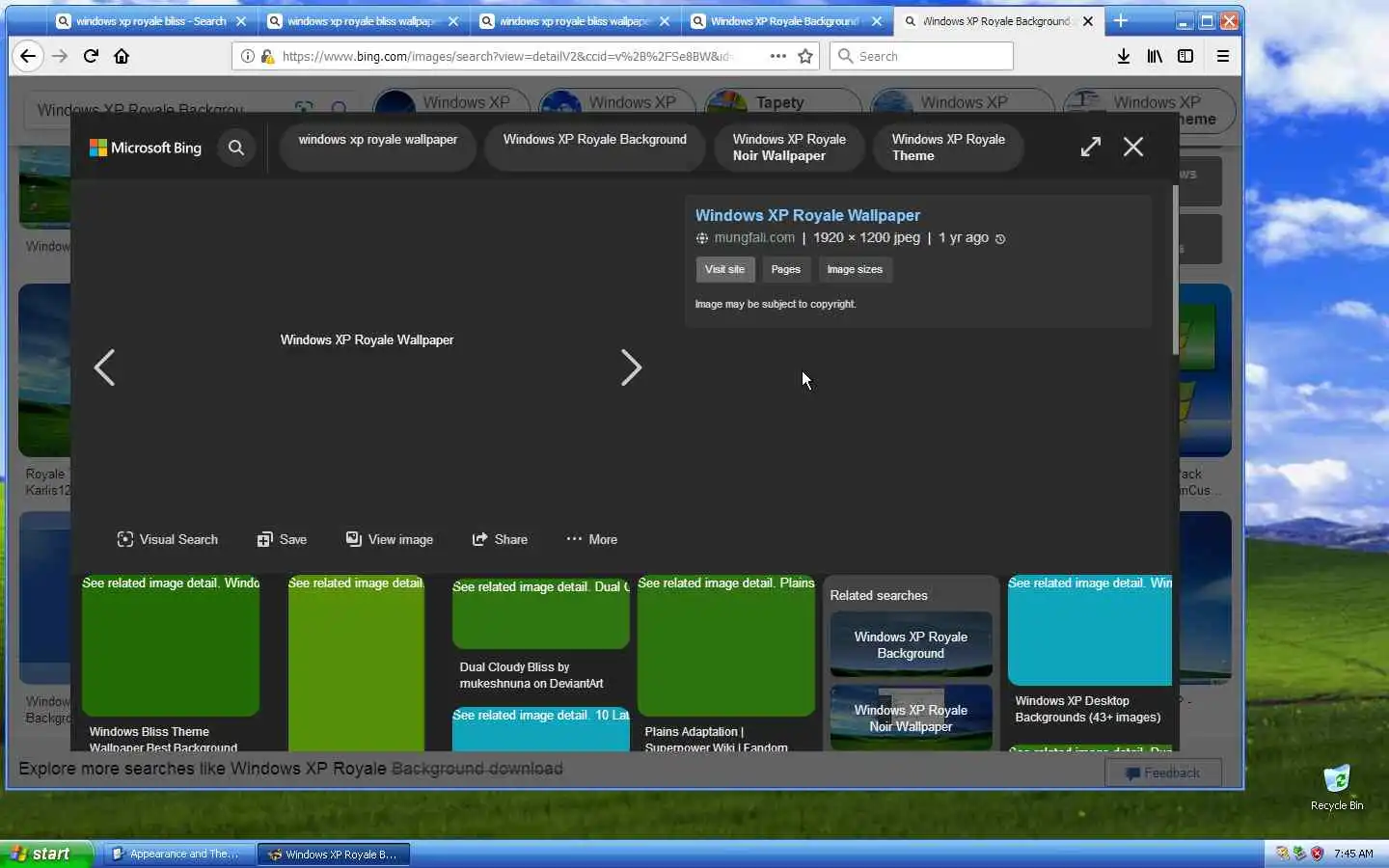
Task: Select 'Windows XP Royale Noir Wallpaper' suggestion chip
Action: [789, 148]
